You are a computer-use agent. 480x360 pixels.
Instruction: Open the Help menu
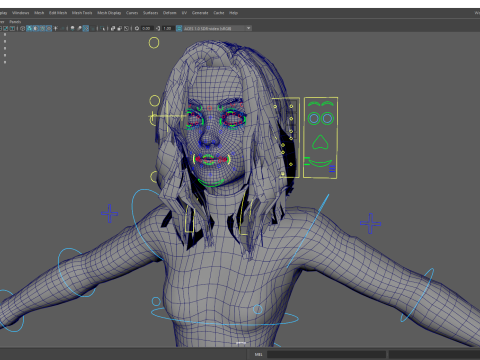click(233, 13)
